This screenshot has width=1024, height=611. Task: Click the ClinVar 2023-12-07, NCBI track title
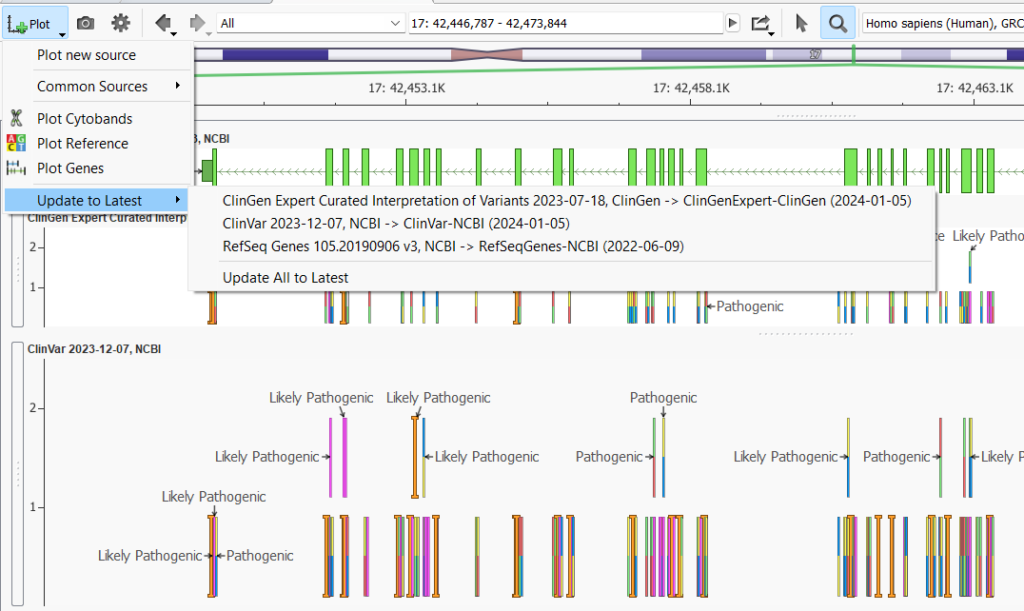click(x=94, y=349)
